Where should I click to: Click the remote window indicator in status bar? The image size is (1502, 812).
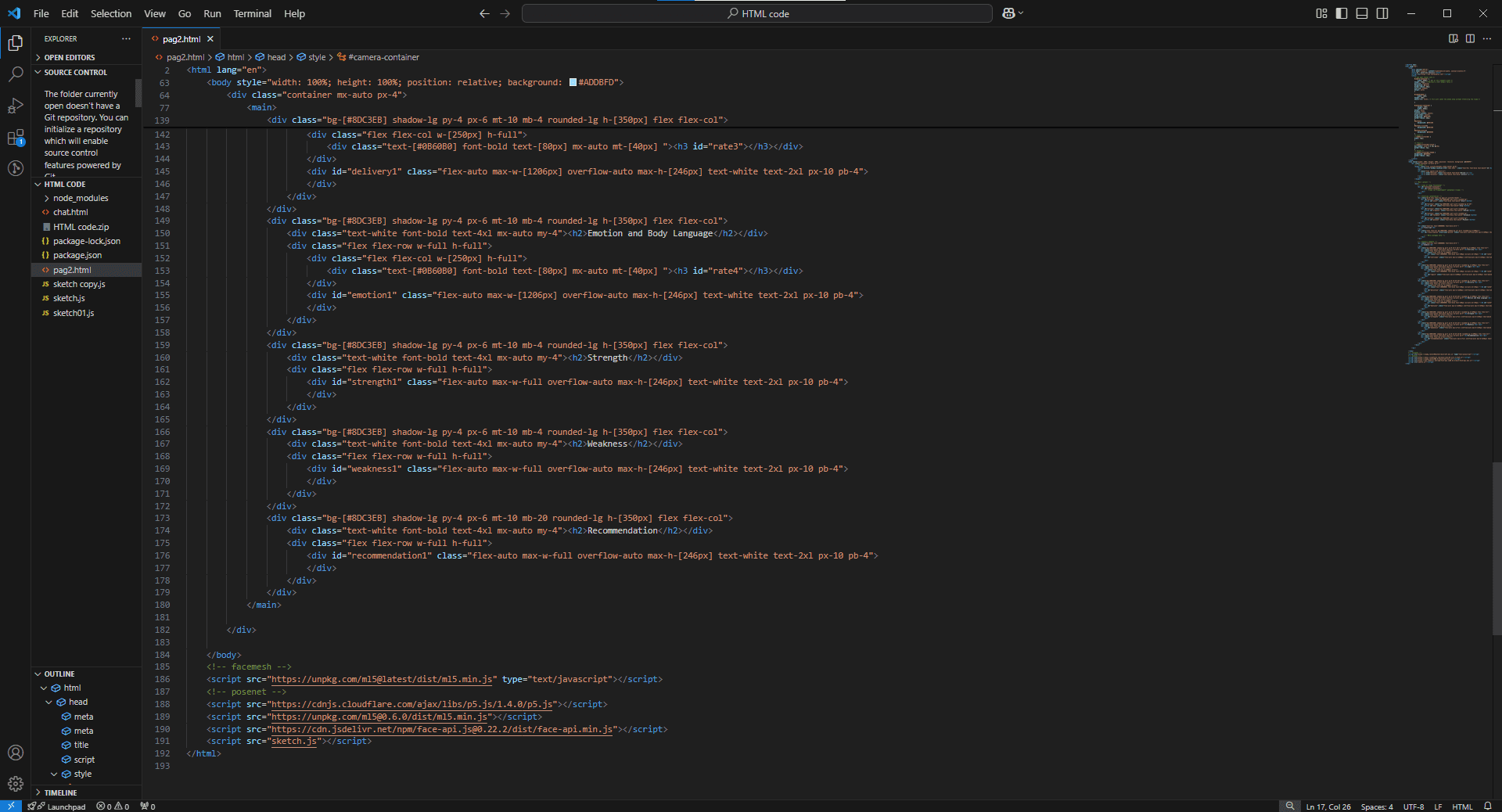coord(10,806)
